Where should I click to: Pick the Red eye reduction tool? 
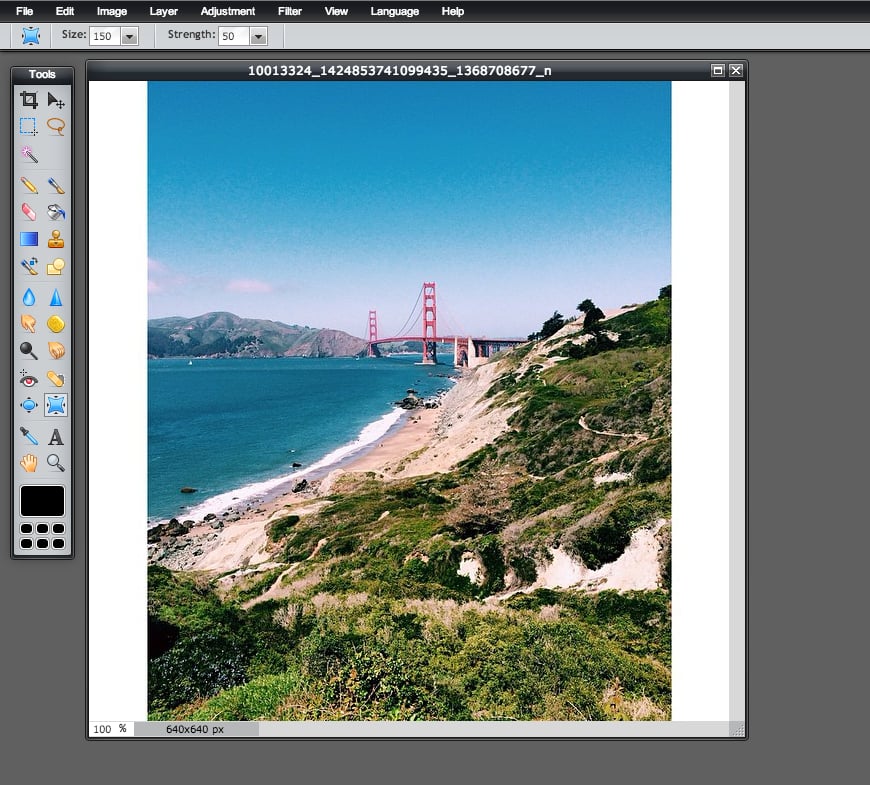[x=29, y=379]
